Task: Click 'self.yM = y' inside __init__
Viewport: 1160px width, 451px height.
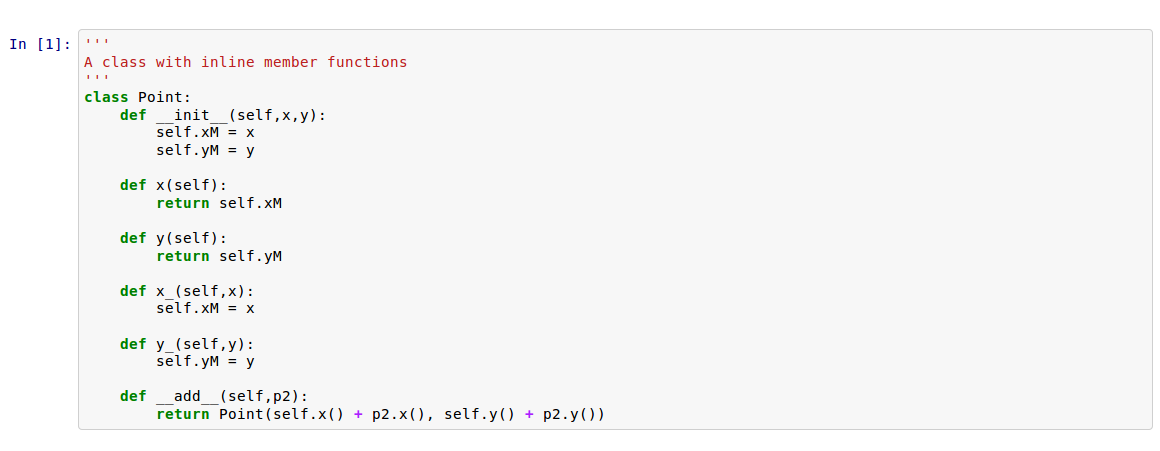Action: click(x=205, y=150)
